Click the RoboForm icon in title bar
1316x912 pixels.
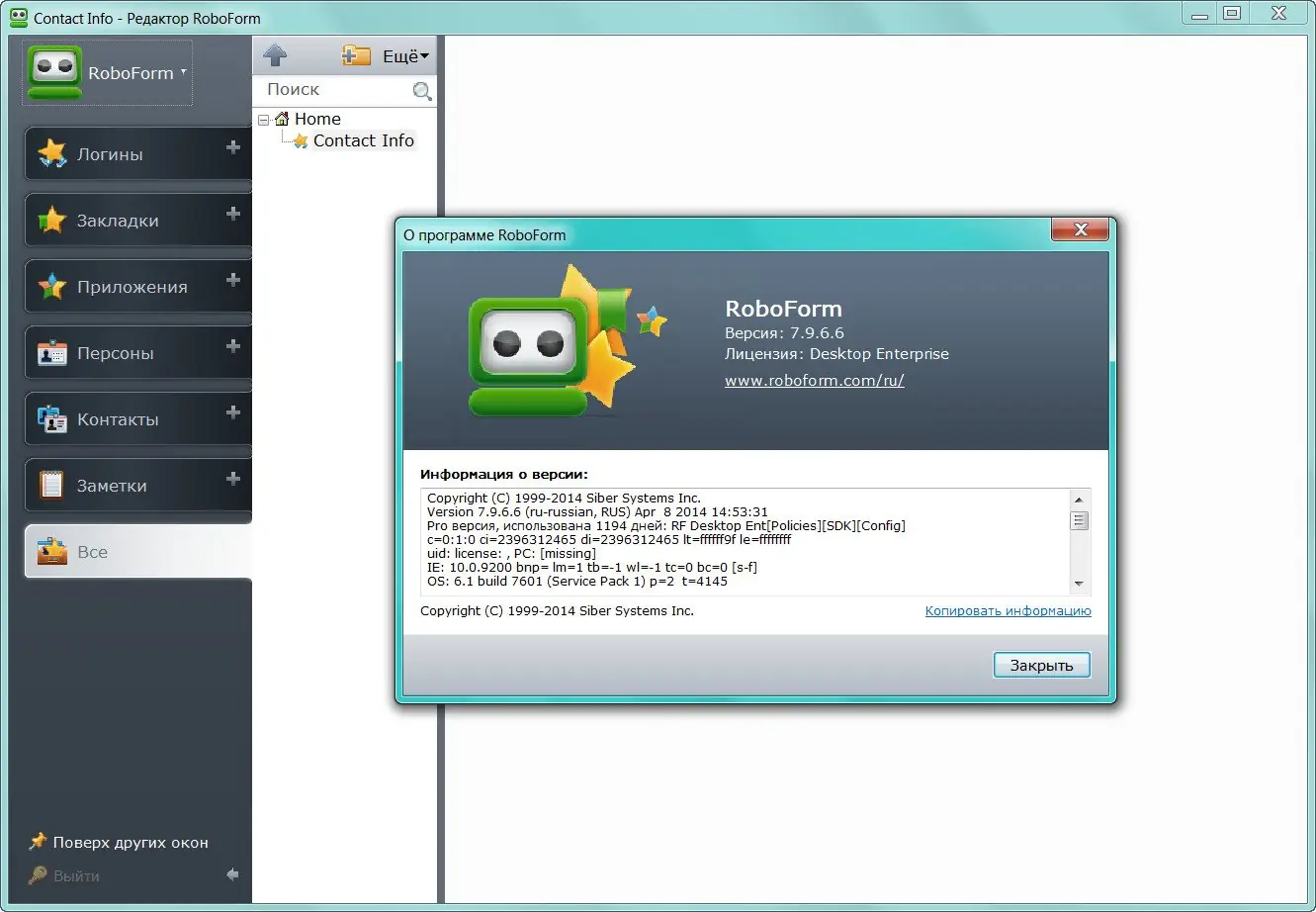coord(18,18)
